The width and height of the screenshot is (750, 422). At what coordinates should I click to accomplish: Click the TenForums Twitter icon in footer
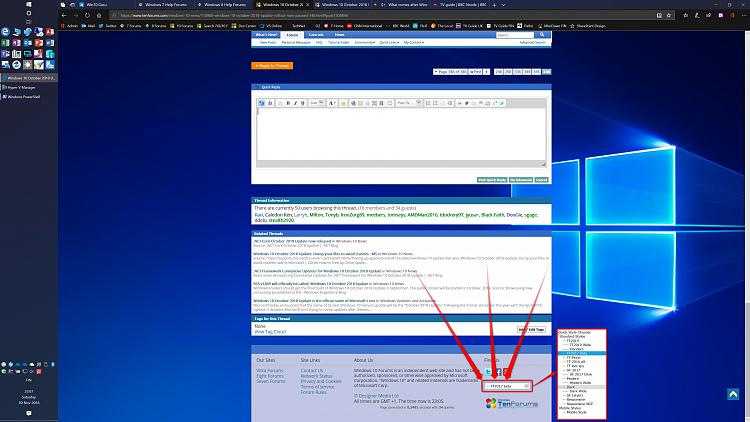(488, 372)
